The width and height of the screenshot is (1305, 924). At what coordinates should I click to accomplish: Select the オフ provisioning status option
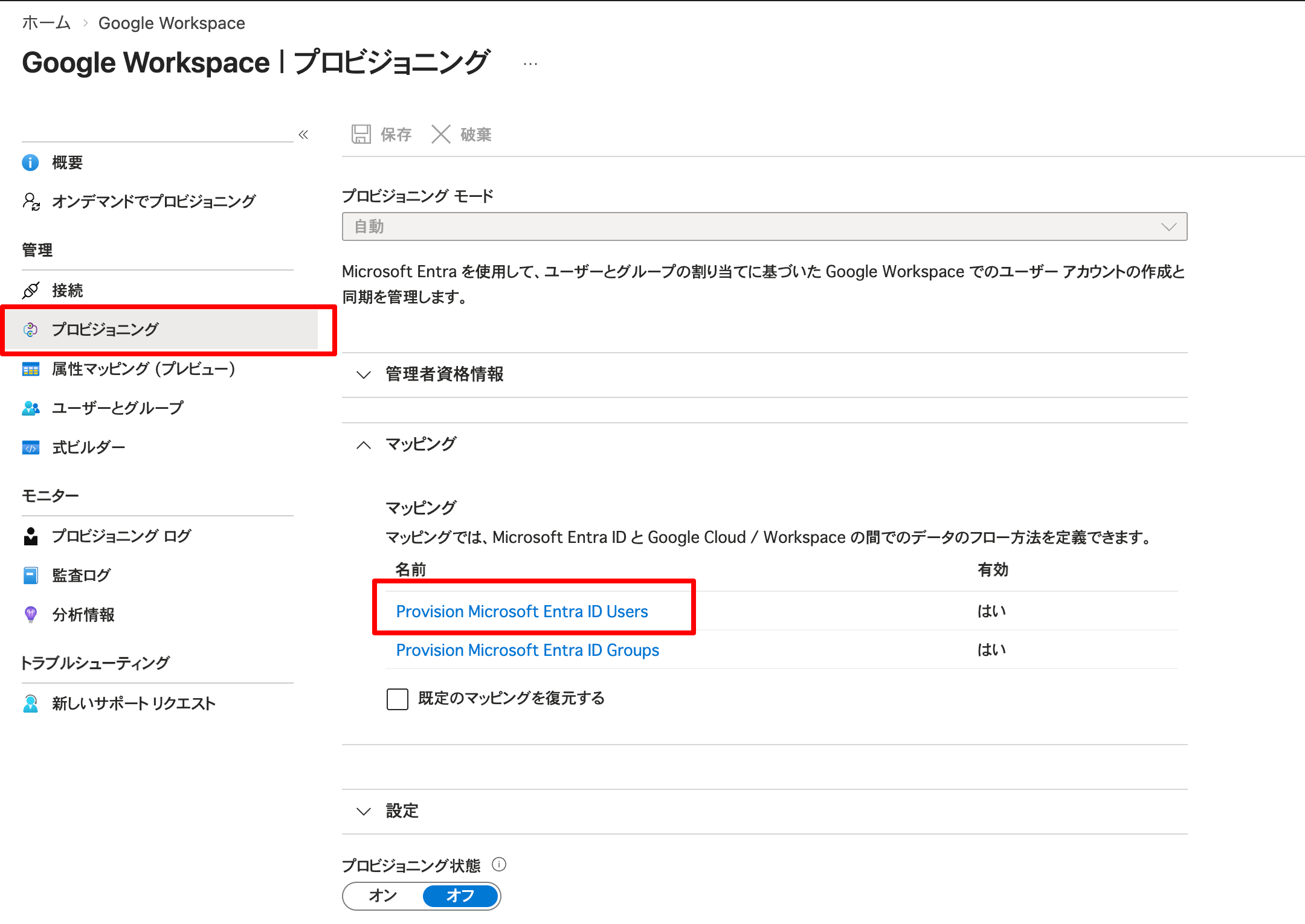click(460, 896)
